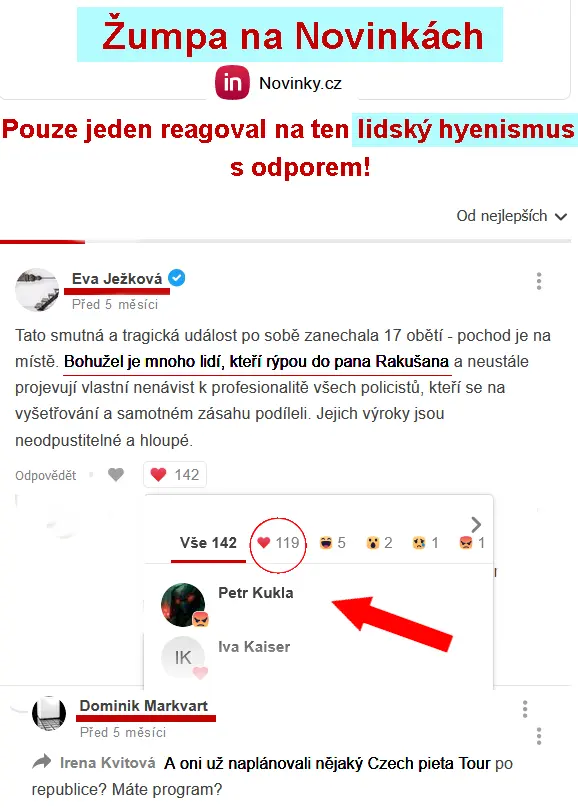Click the Dominik Markvart username link
The image size is (578, 808).
[x=144, y=705]
